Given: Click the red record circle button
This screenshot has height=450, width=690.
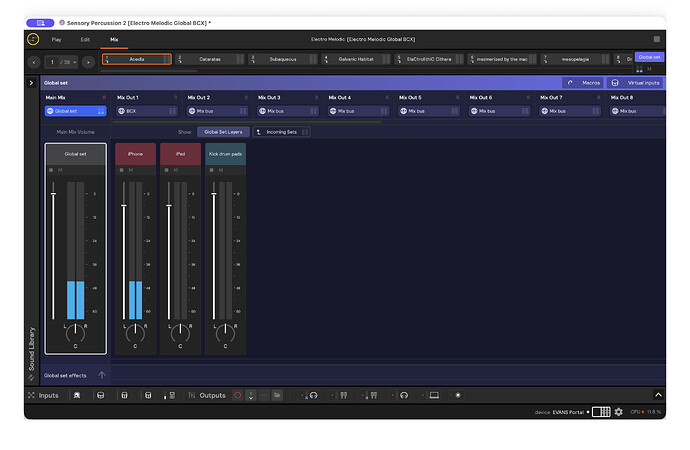Looking at the screenshot, I should (x=238, y=395).
